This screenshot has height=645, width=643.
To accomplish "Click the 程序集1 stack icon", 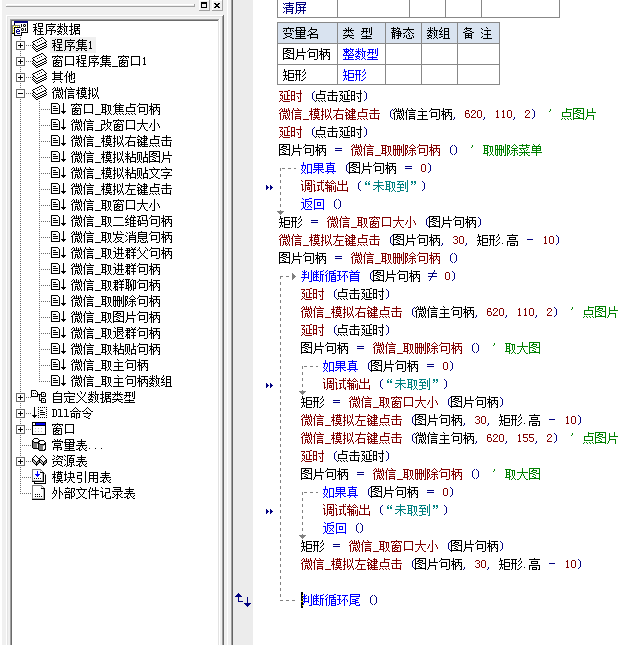I will pos(39,44).
